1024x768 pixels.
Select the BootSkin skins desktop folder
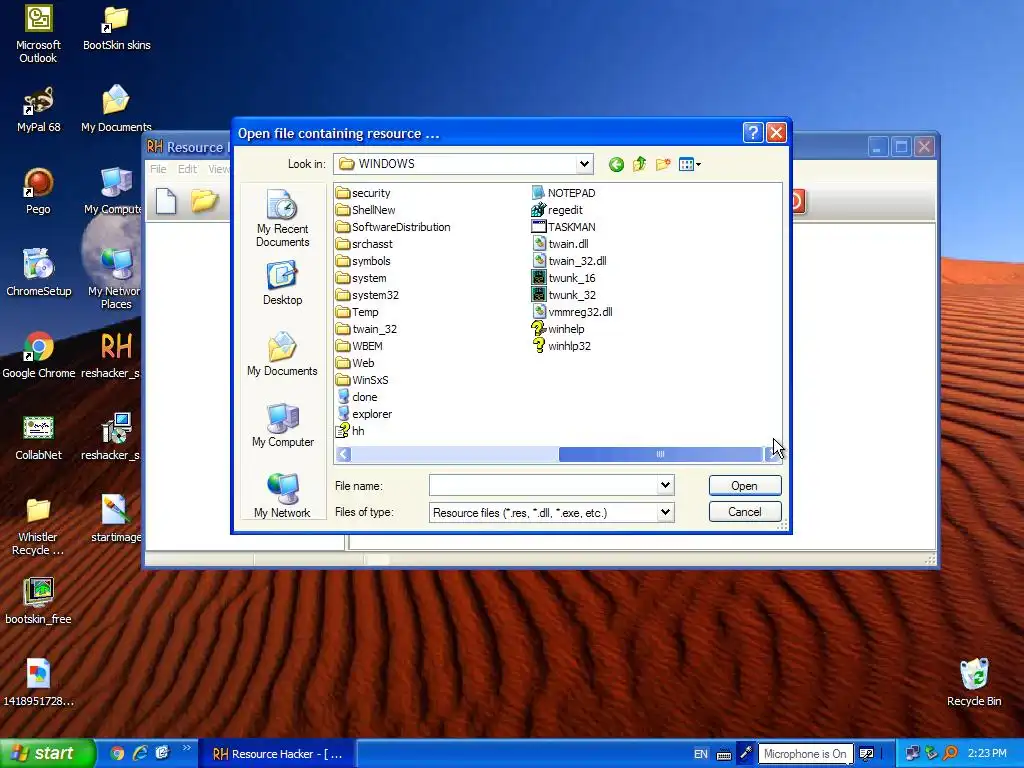(116, 29)
